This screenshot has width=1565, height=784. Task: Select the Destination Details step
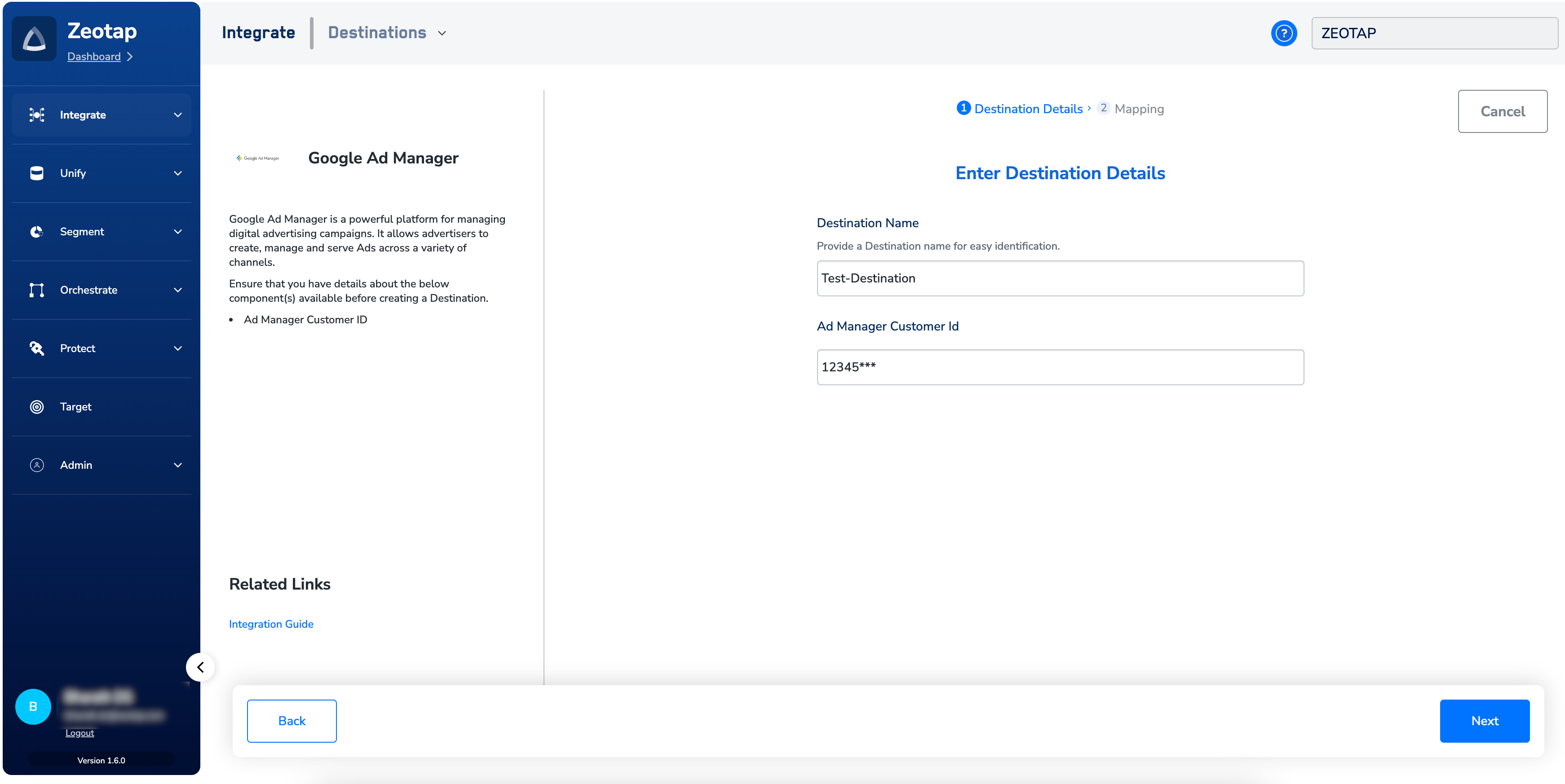(x=1027, y=109)
